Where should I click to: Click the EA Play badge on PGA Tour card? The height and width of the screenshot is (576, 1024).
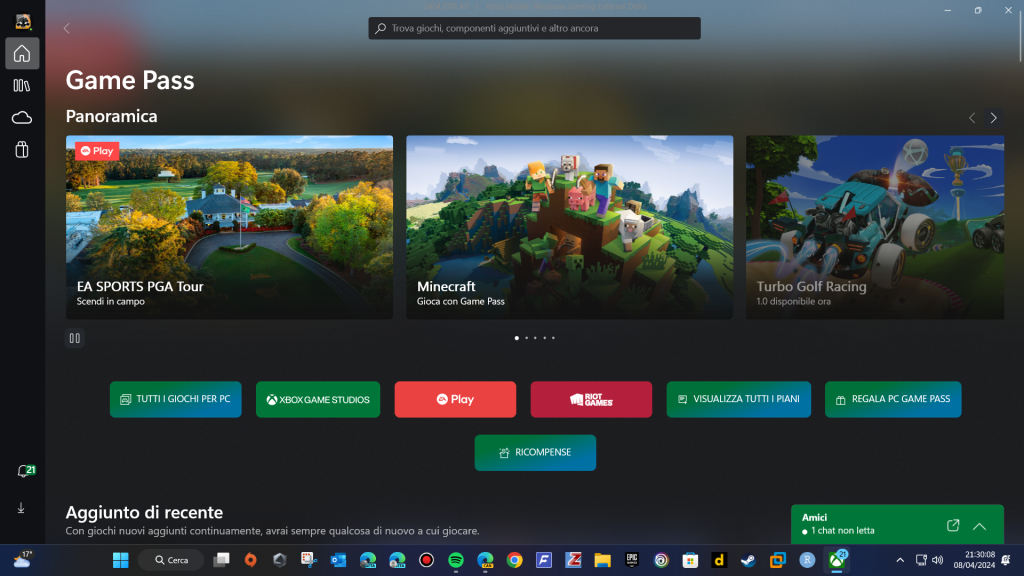(97, 151)
